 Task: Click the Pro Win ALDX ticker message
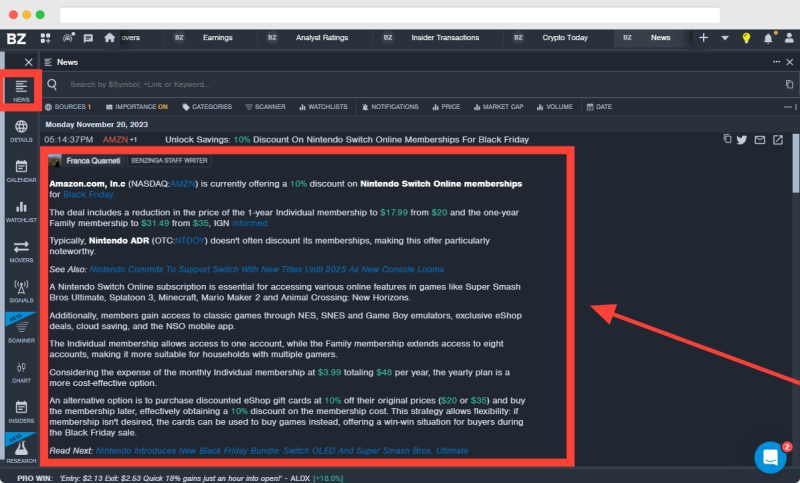pyautogui.click(x=180, y=478)
